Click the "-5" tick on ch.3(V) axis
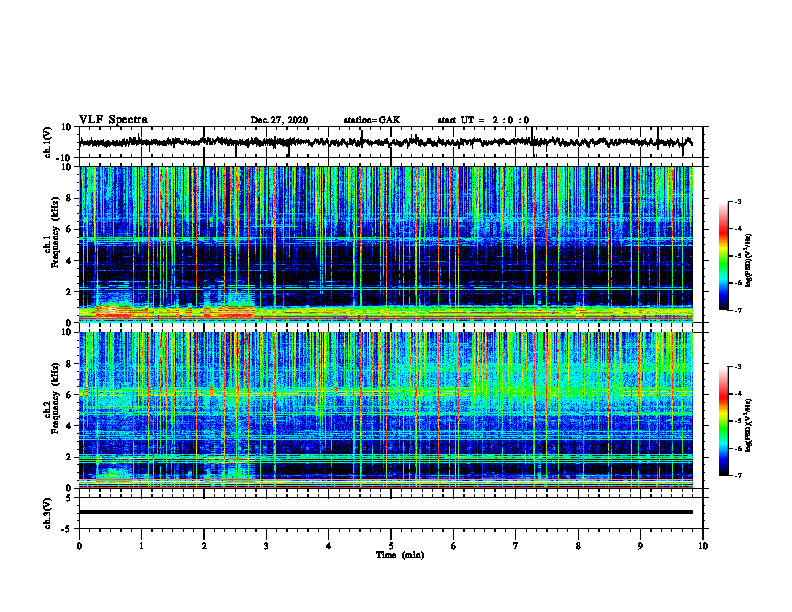 tap(67, 529)
